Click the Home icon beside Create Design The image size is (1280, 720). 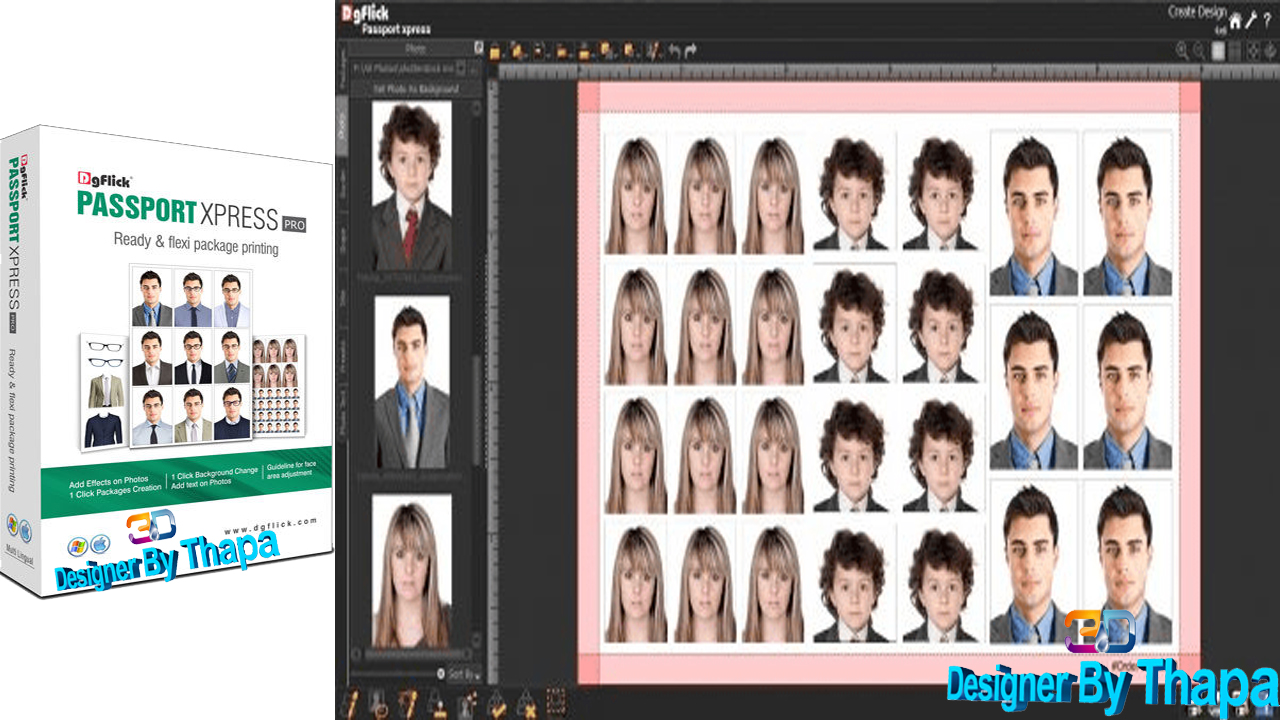click(x=1235, y=19)
